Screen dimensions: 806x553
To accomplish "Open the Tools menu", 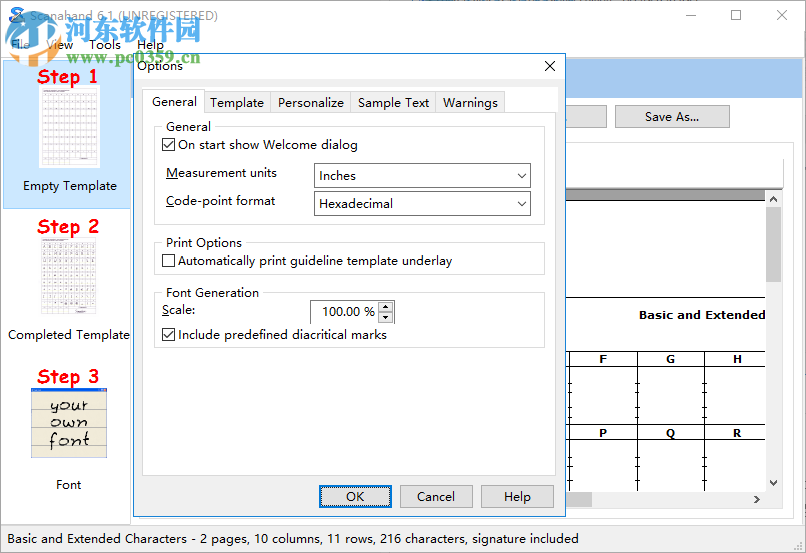I will click(x=105, y=45).
